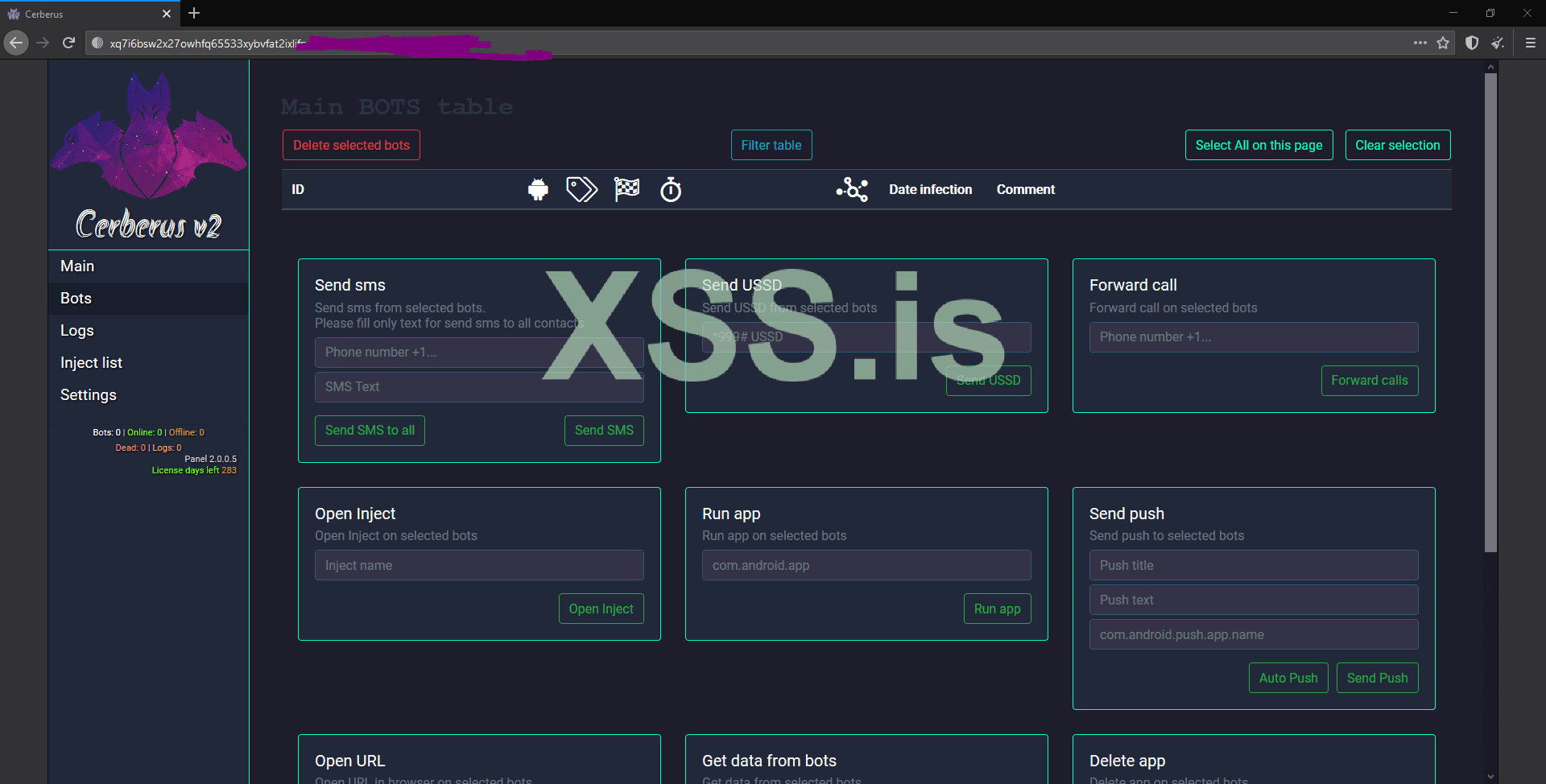This screenshot has height=784, width=1546.
Task: Click the Filter table button
Action: click(x=771, y=145)
